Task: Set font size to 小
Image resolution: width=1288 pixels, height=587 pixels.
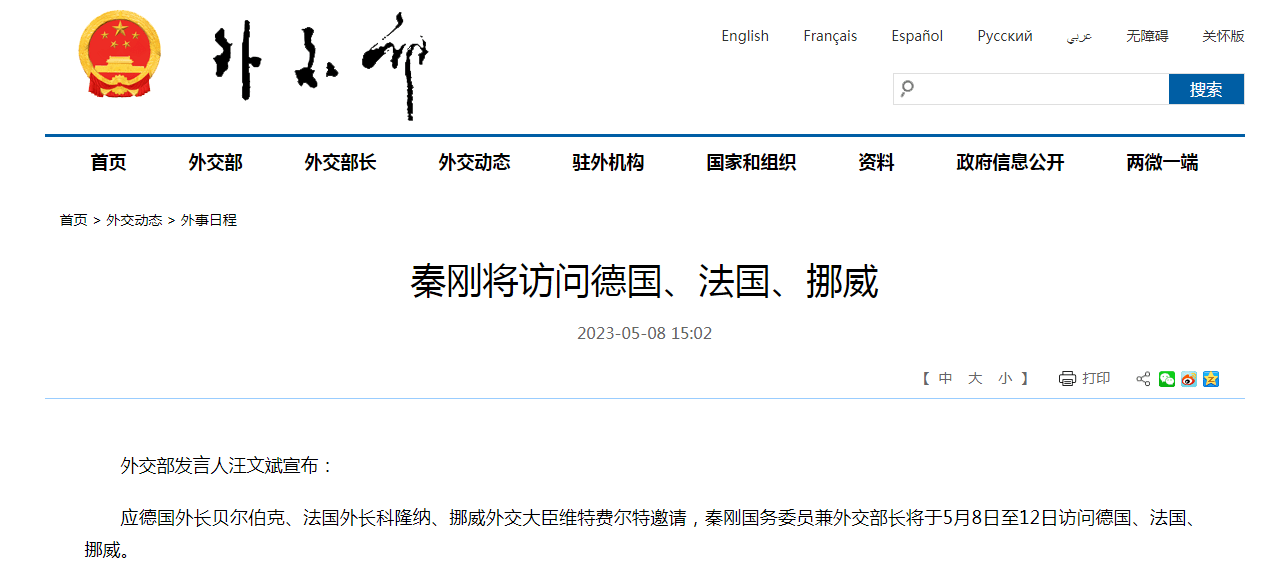Action: coord(1005,379)
